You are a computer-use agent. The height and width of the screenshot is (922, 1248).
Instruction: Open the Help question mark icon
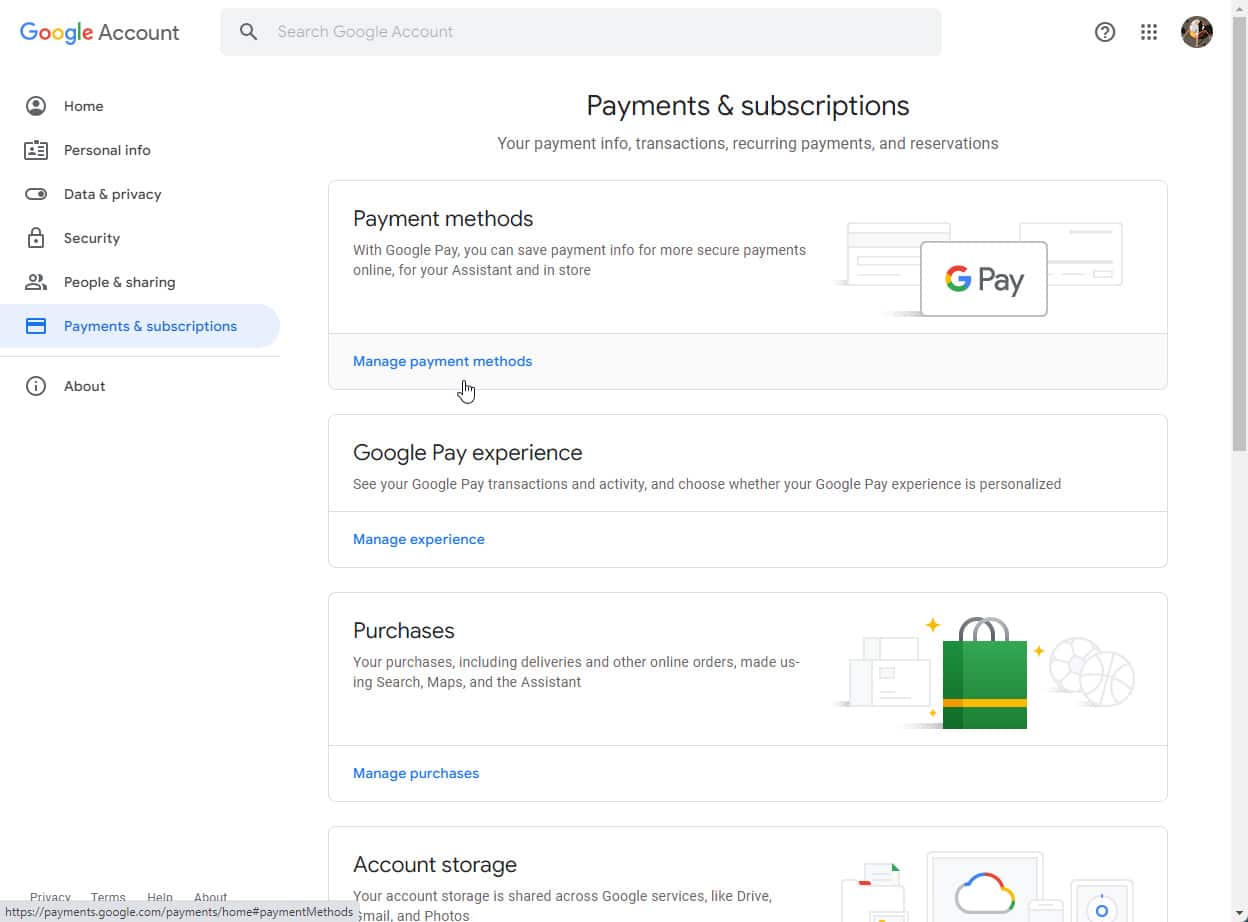1105,32
